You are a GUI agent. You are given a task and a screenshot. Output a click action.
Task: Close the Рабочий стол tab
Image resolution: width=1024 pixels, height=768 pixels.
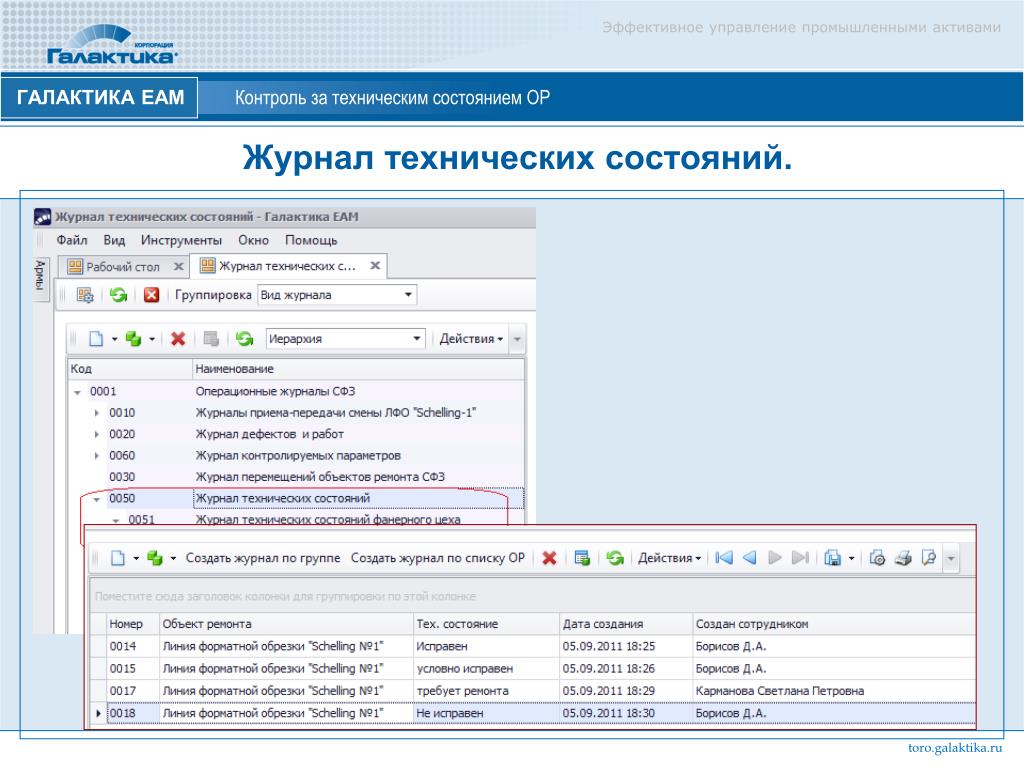coord(178,266)
